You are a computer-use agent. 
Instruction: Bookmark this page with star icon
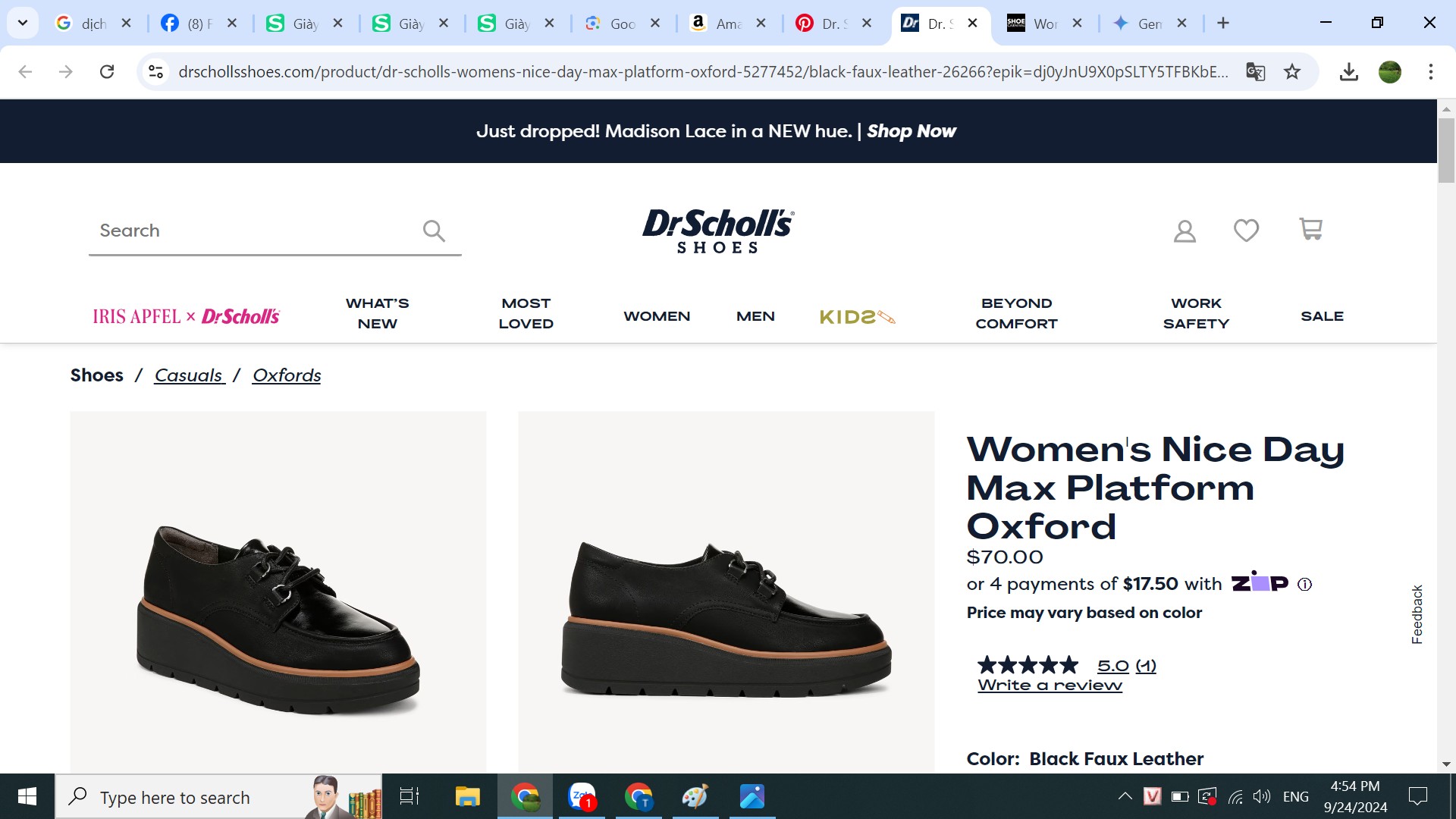tap(1292, 72)
